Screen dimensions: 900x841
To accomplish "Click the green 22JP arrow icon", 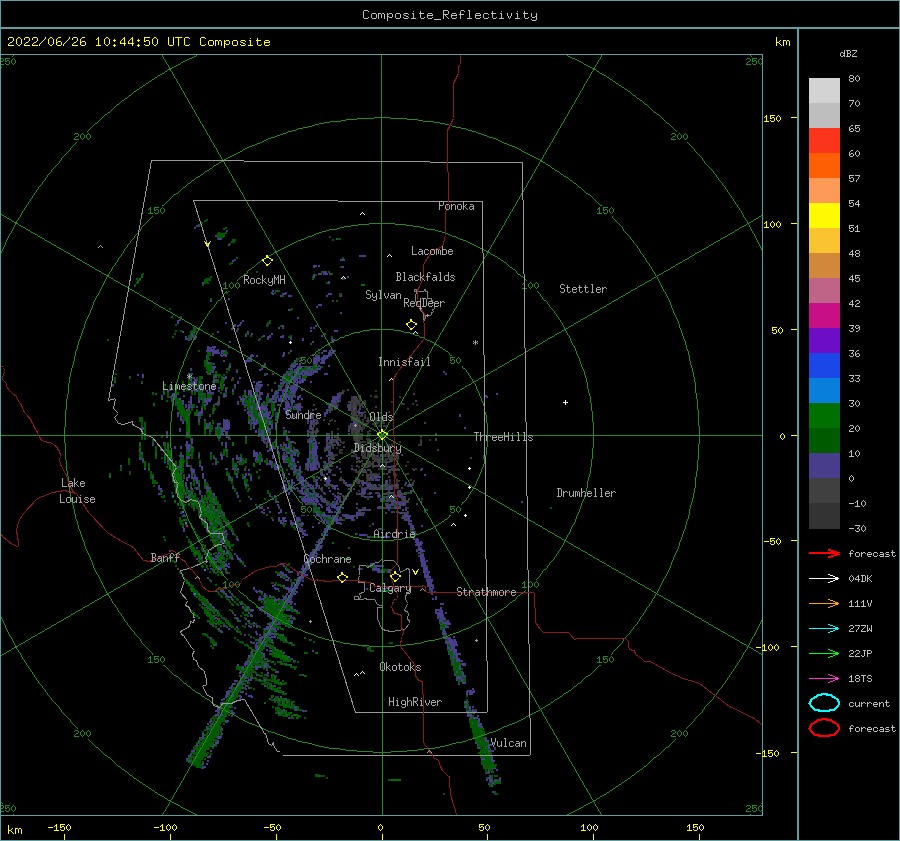I will click(824, 653).
